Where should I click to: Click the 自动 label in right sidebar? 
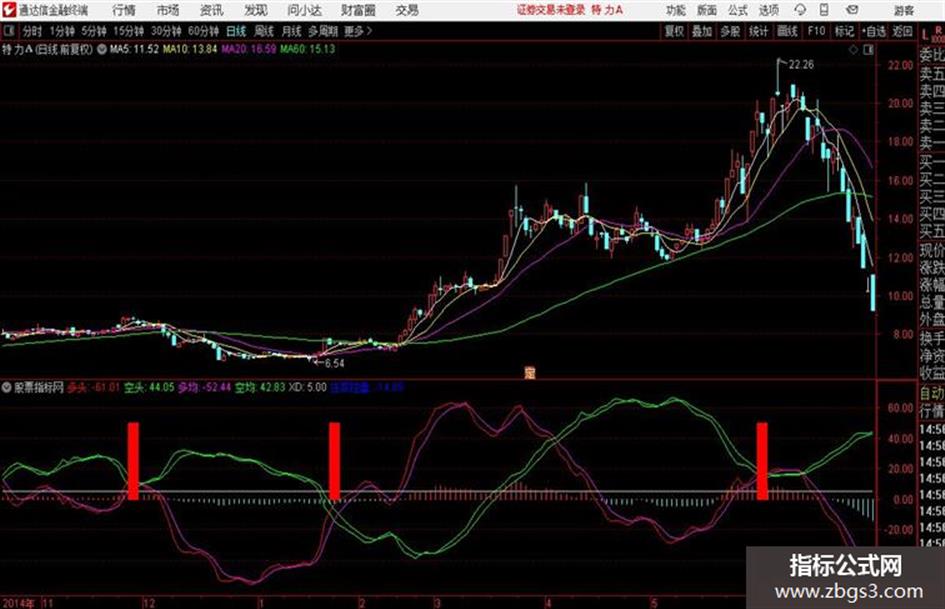932,394
